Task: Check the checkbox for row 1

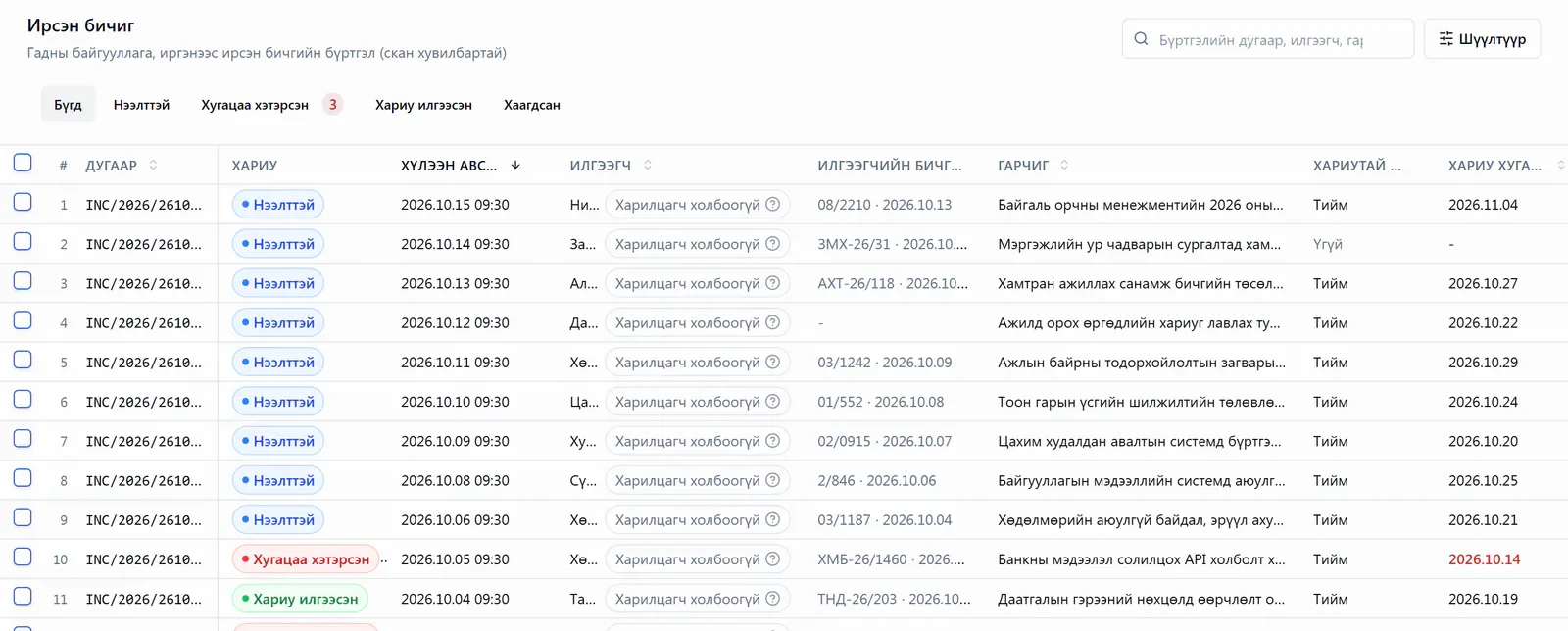Action: tap(23, 202)
